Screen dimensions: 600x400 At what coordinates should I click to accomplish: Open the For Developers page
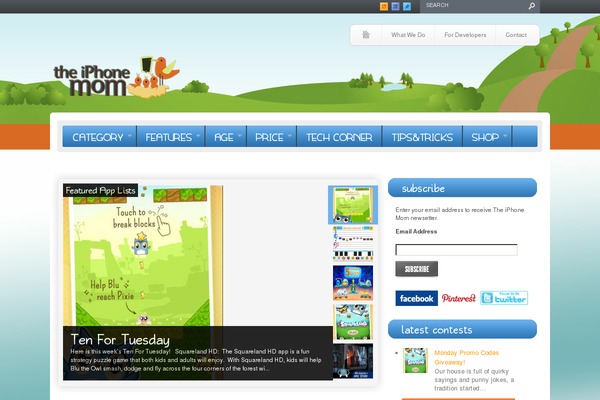[465, 35]
